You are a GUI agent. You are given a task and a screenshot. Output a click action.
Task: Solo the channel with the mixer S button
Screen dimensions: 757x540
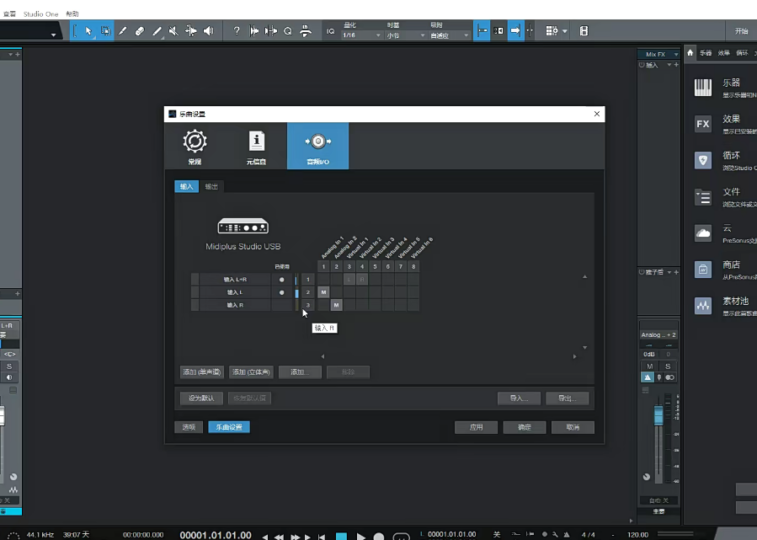pos(667,367)
